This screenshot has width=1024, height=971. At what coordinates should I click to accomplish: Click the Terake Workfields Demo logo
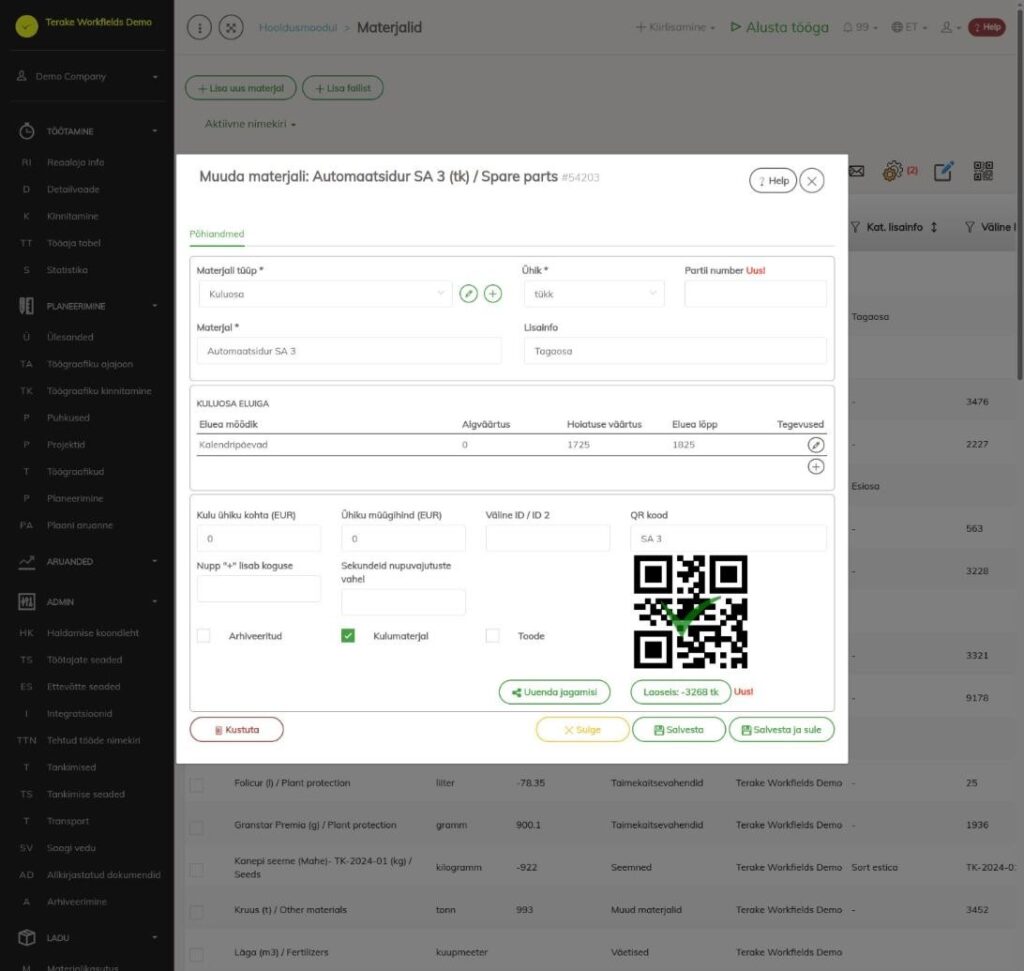27,26
